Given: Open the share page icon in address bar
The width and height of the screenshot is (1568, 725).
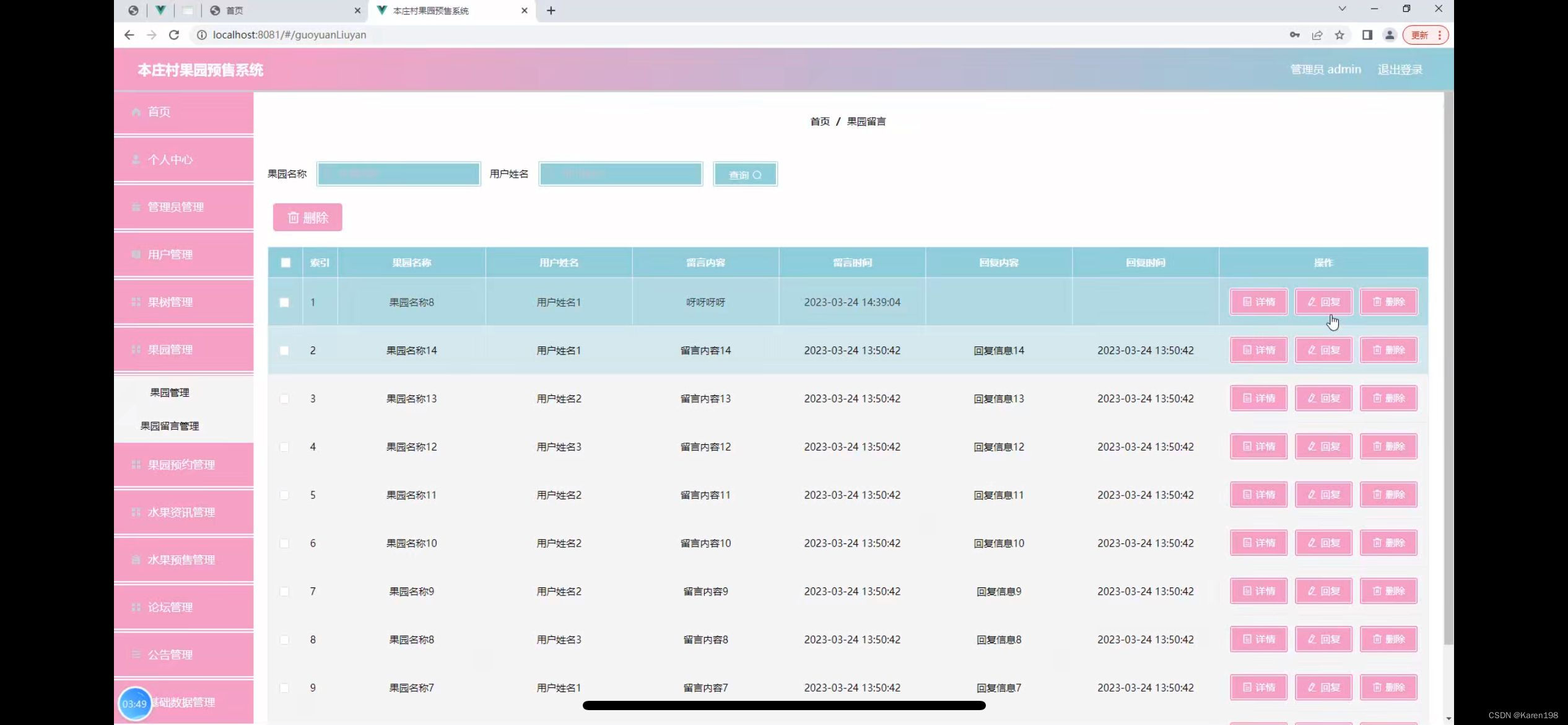Looking at the screenshot, I should tap(1317, 35).
